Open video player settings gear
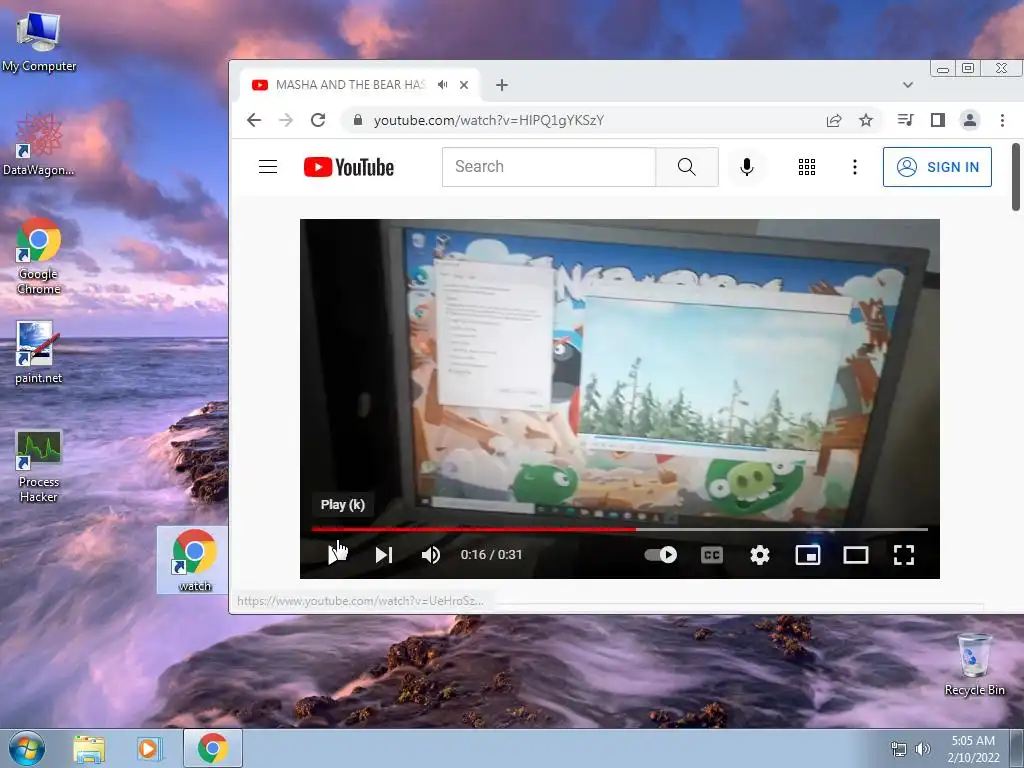Image resolution: width=1024 pixels, height=768 pixels. point(760,555)
